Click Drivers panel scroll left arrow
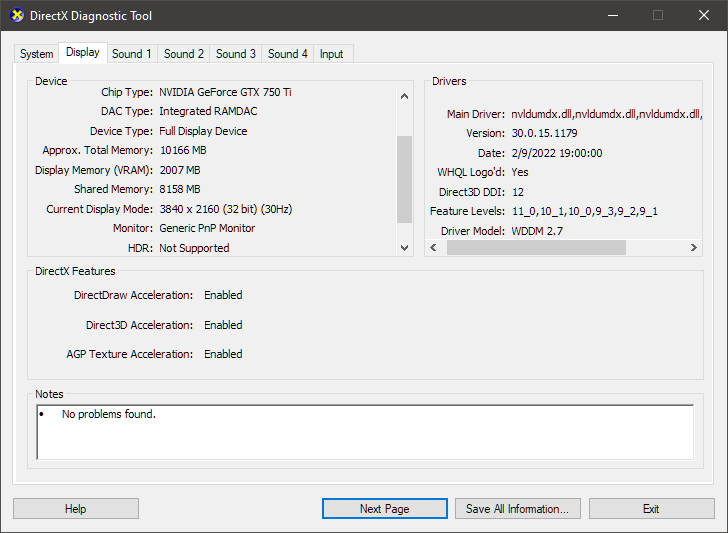This screenshot has height=533, width=728. pos(433,247)
